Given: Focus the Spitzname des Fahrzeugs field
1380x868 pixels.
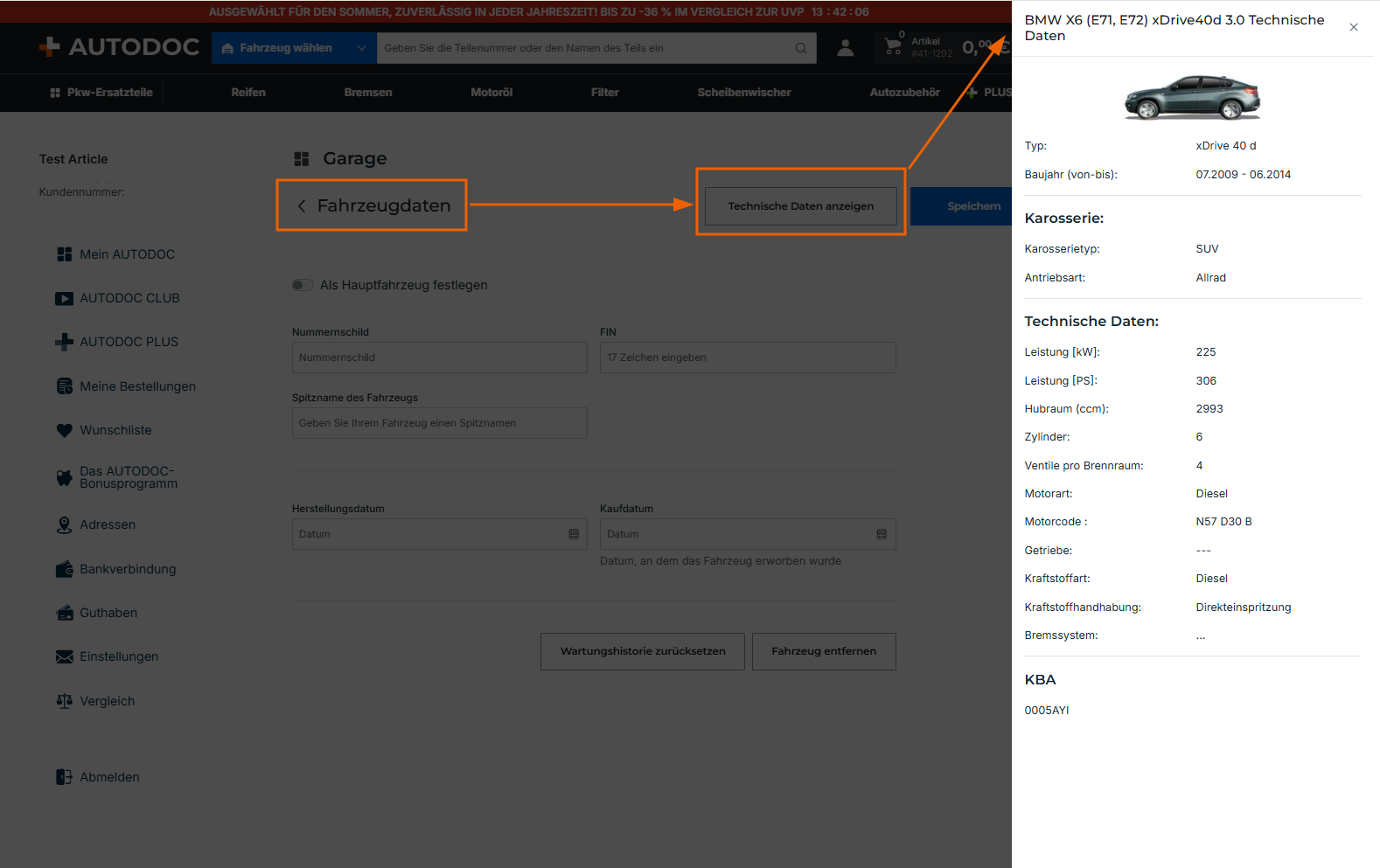Looking at the screenshot, I should tap(440, 423).
